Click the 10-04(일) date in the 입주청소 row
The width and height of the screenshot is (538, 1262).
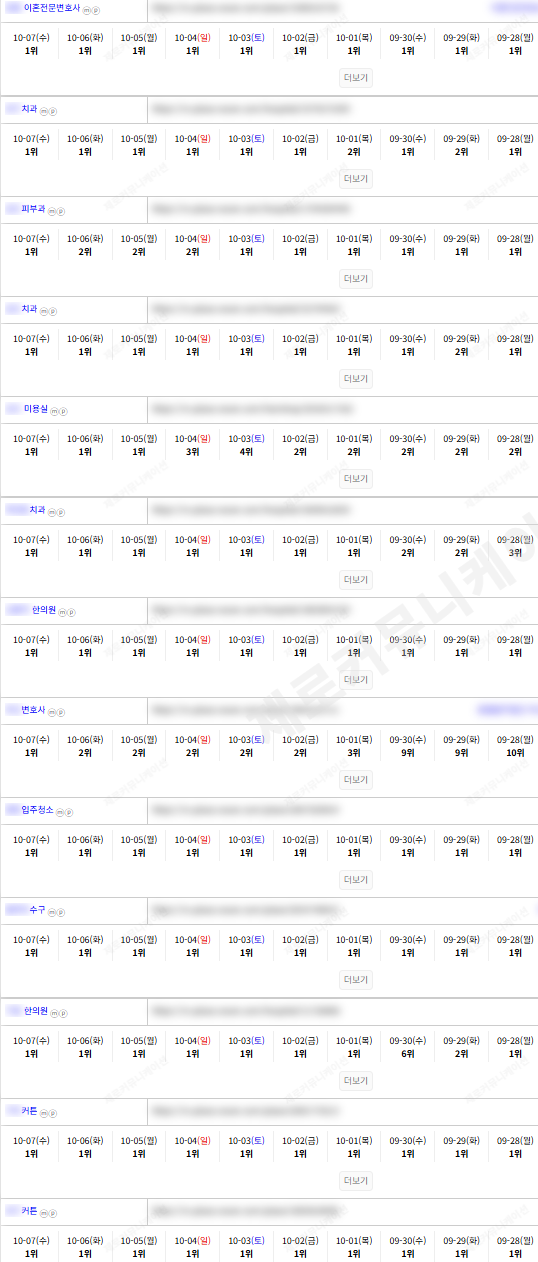[x=192, y=840]
